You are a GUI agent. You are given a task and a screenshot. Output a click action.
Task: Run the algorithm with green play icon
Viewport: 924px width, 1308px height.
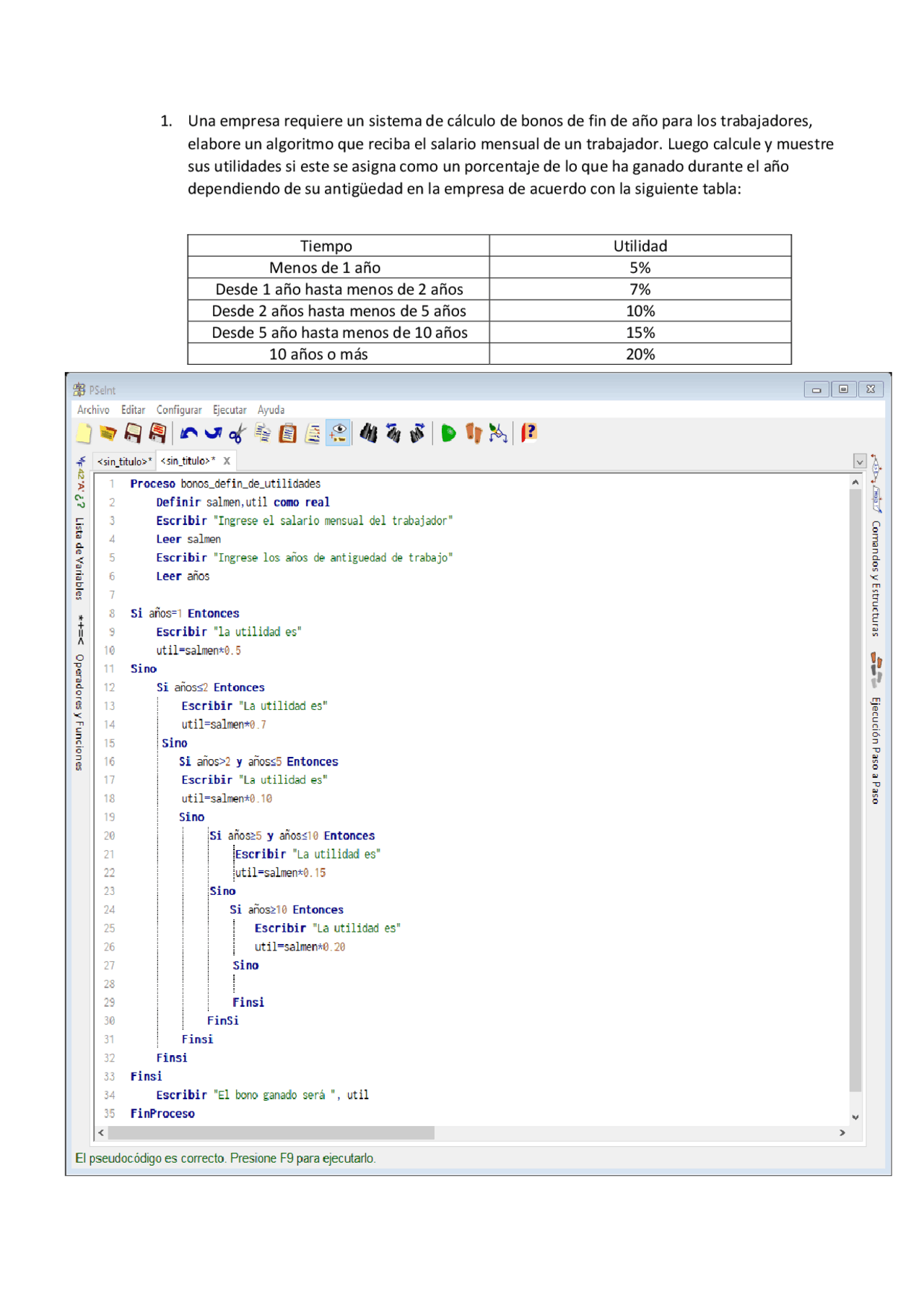[x=448, y=433]
